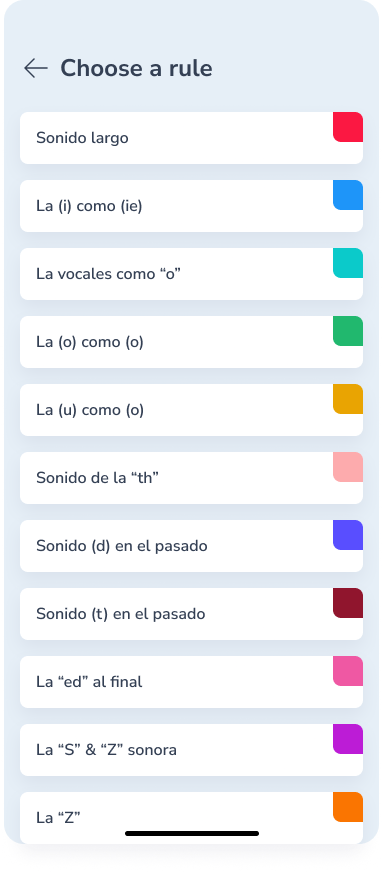Click the magenta swatch on La "S" & "Z" sonora
Image resolution: width=383 pixels, height=872 pixels.
pos(348,739)
